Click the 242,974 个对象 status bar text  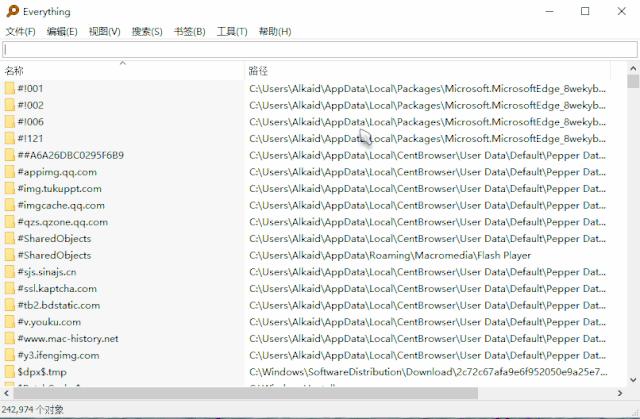click(33, 409)
